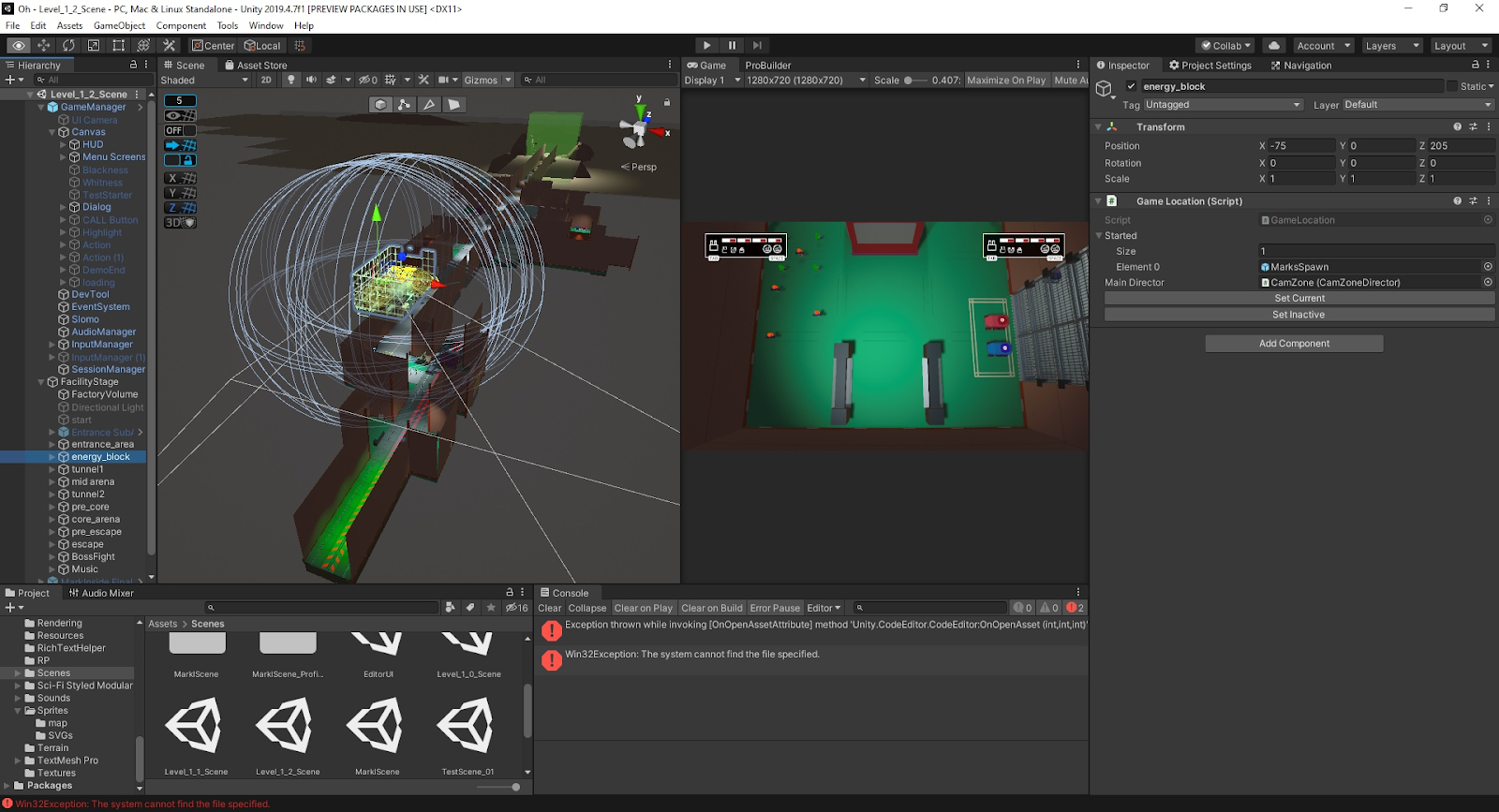Click the Pause playback button

[732, 45]
